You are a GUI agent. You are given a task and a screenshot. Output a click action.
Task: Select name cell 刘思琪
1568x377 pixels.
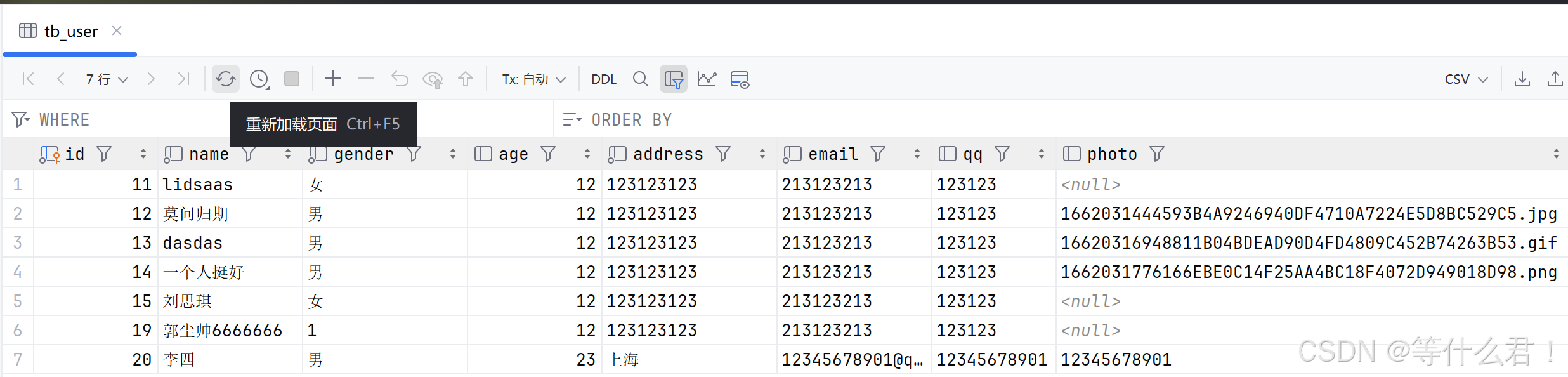coord(231,301)
